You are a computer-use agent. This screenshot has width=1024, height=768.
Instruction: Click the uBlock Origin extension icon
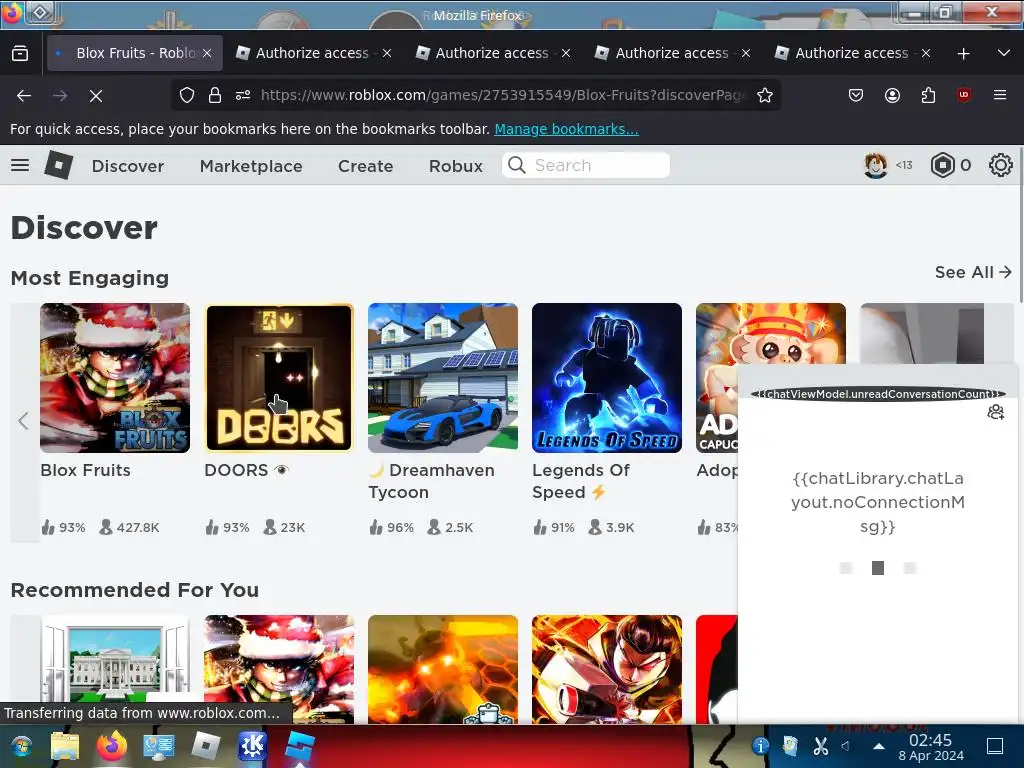click(964, 95)
